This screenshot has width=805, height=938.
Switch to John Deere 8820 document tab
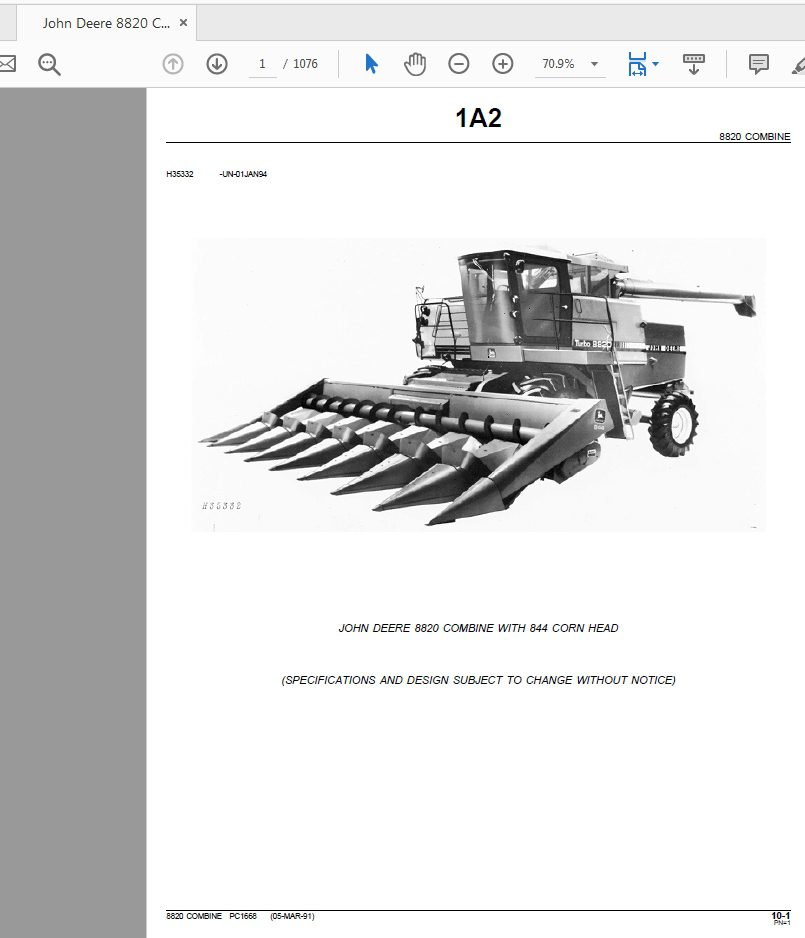click(106, 23)
